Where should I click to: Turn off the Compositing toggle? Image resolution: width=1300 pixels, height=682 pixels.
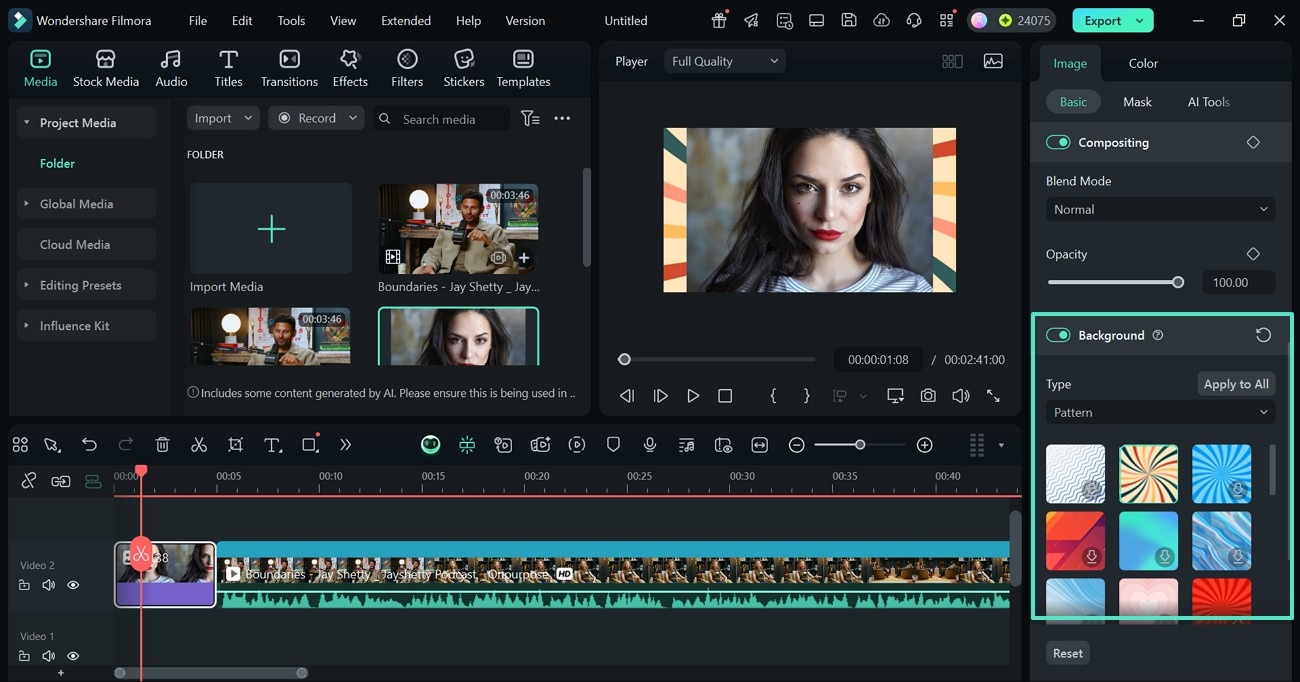coord(1058,143)
